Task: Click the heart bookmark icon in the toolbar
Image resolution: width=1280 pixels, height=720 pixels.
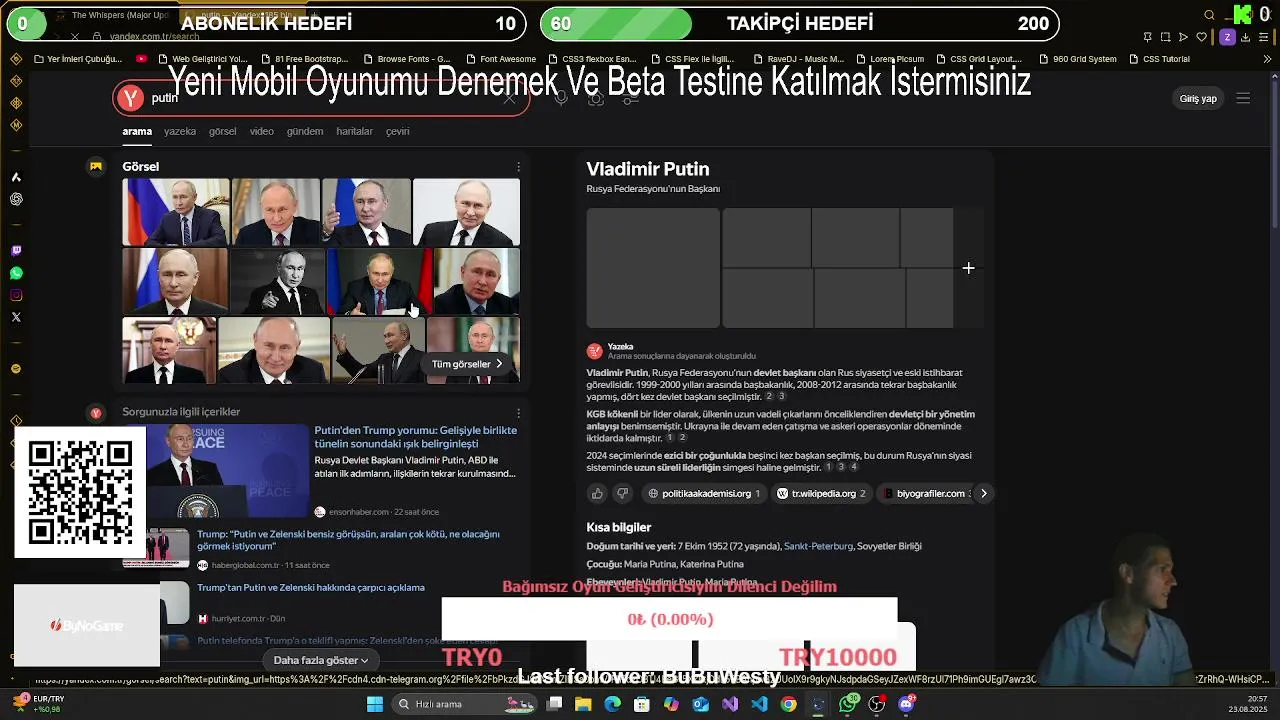Action: 1201,37
